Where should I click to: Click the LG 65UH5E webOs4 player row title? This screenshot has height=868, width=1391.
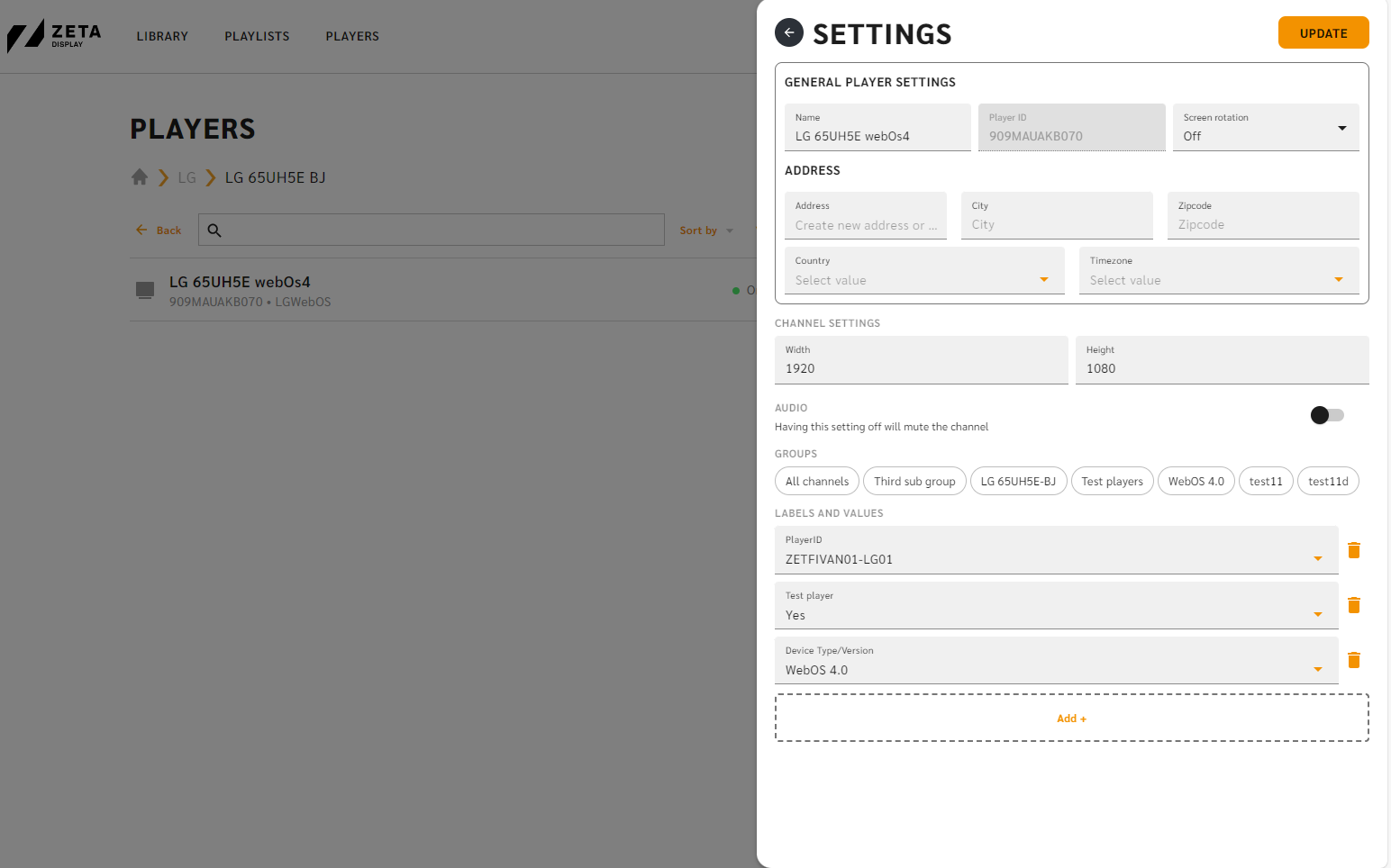point(240,282)
